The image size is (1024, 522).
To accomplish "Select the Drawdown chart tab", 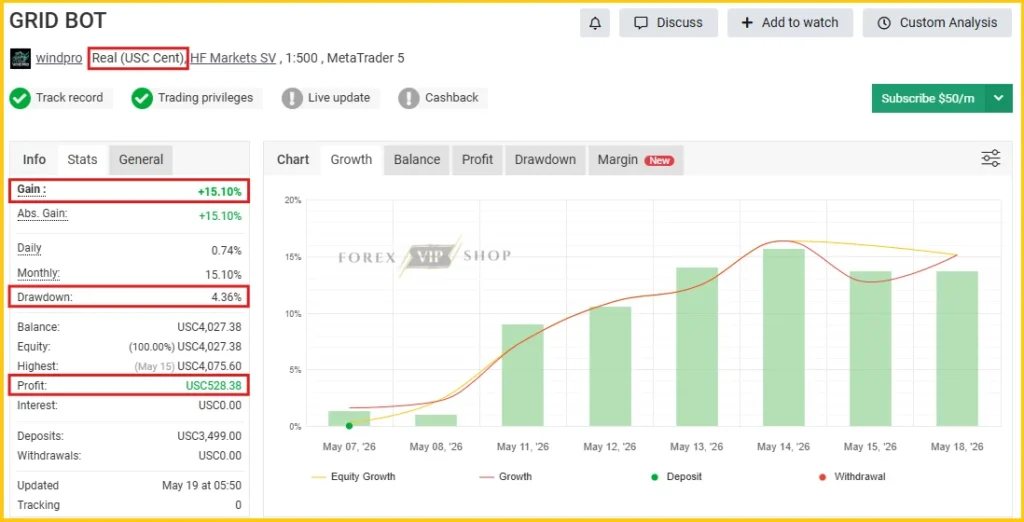I will click(545, 160).
